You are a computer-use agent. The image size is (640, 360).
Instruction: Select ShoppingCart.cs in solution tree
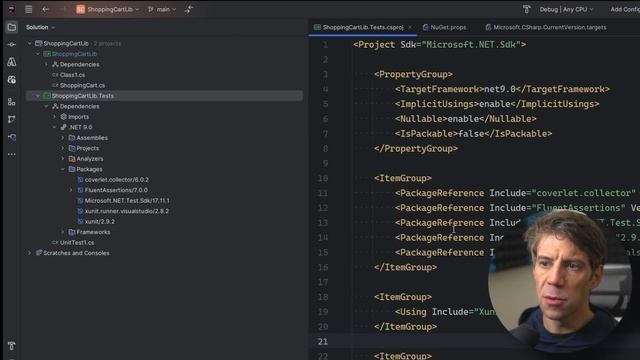click(82, 85)
